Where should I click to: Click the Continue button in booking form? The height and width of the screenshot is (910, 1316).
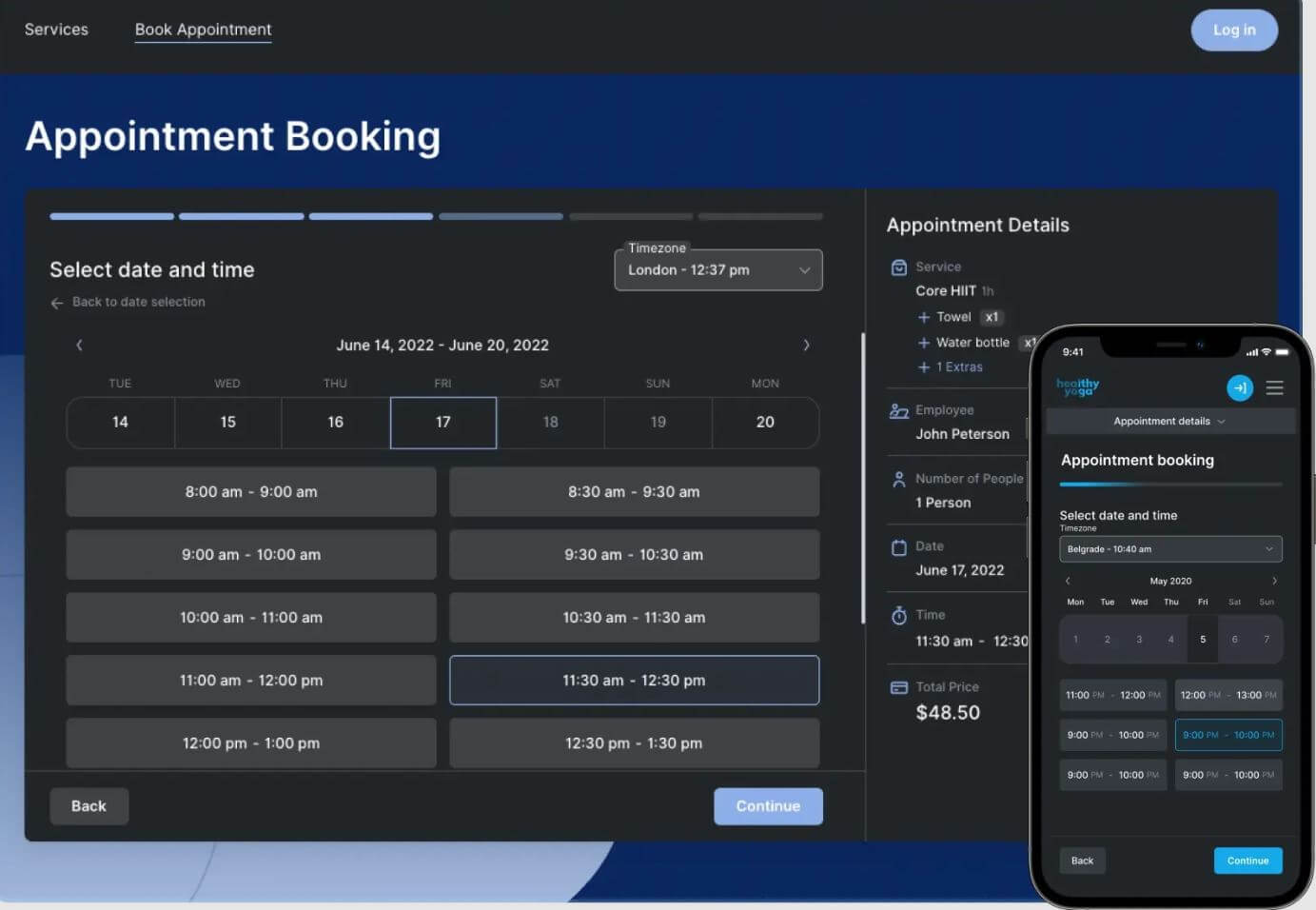(768, 806)
